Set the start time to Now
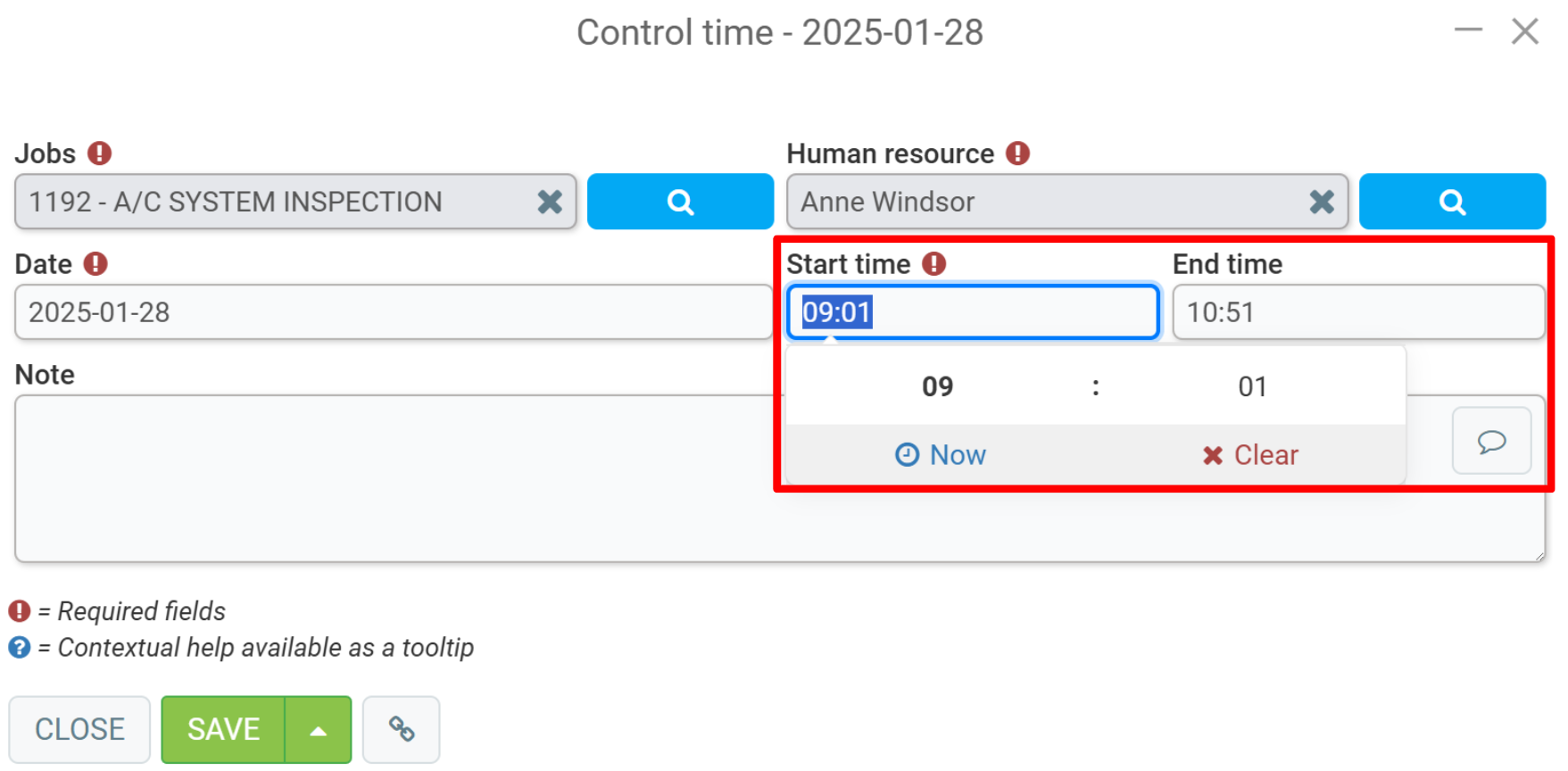The width and height of the screenshot is (1568, 771). coord(941,455)
